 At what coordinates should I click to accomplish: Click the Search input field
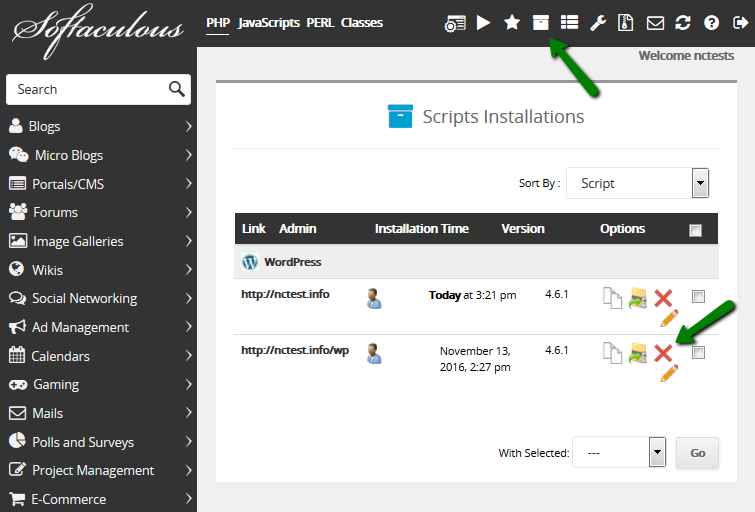click(x=87, y=89)
